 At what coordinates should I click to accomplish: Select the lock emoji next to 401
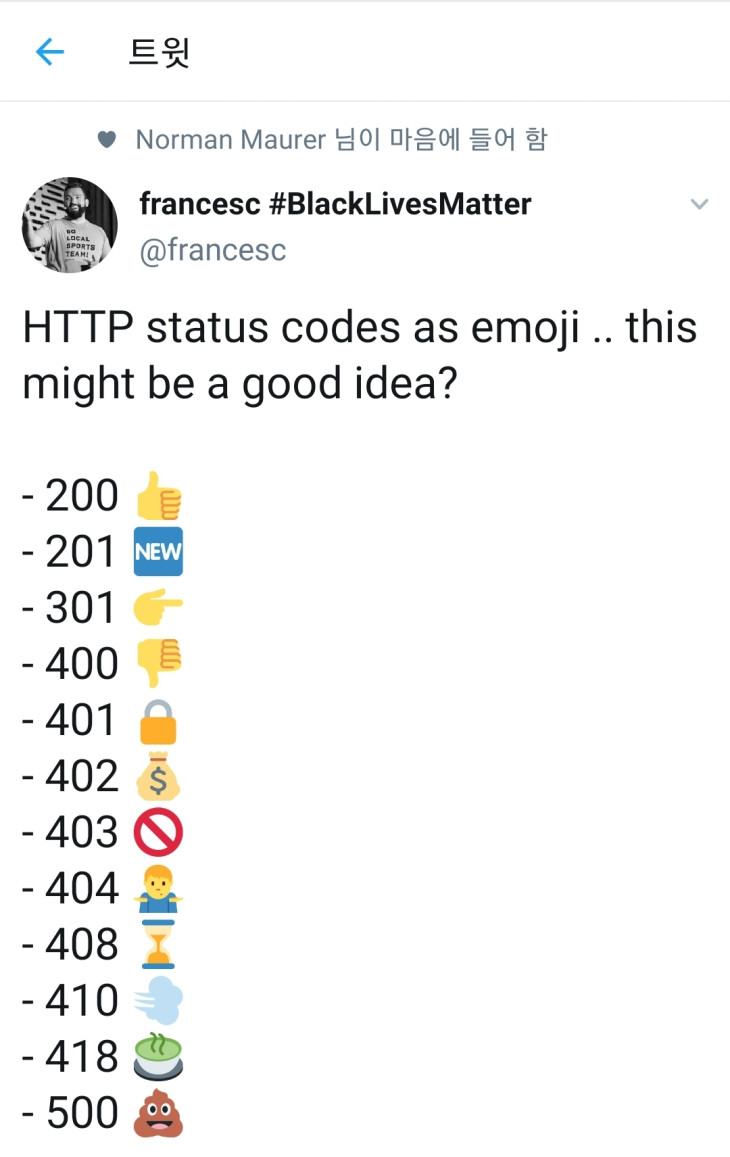[158, 719]
